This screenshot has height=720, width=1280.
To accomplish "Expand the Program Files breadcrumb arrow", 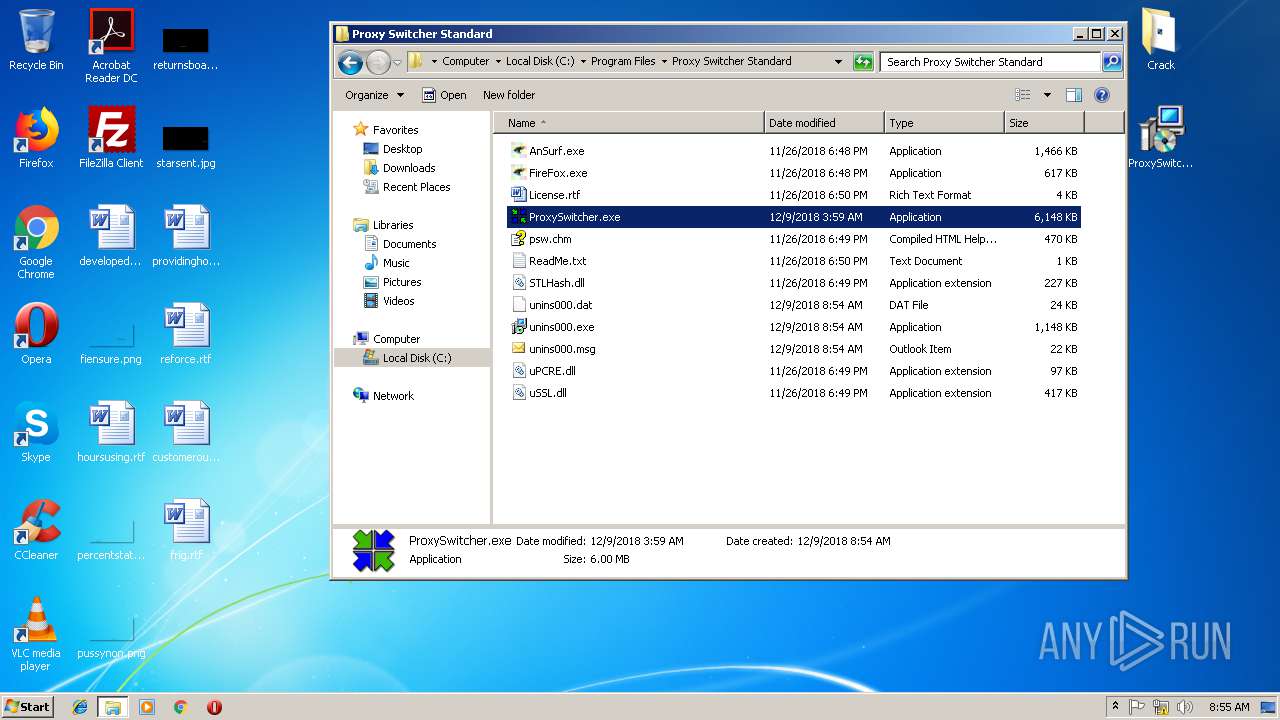I will click(x=663, y=61).
